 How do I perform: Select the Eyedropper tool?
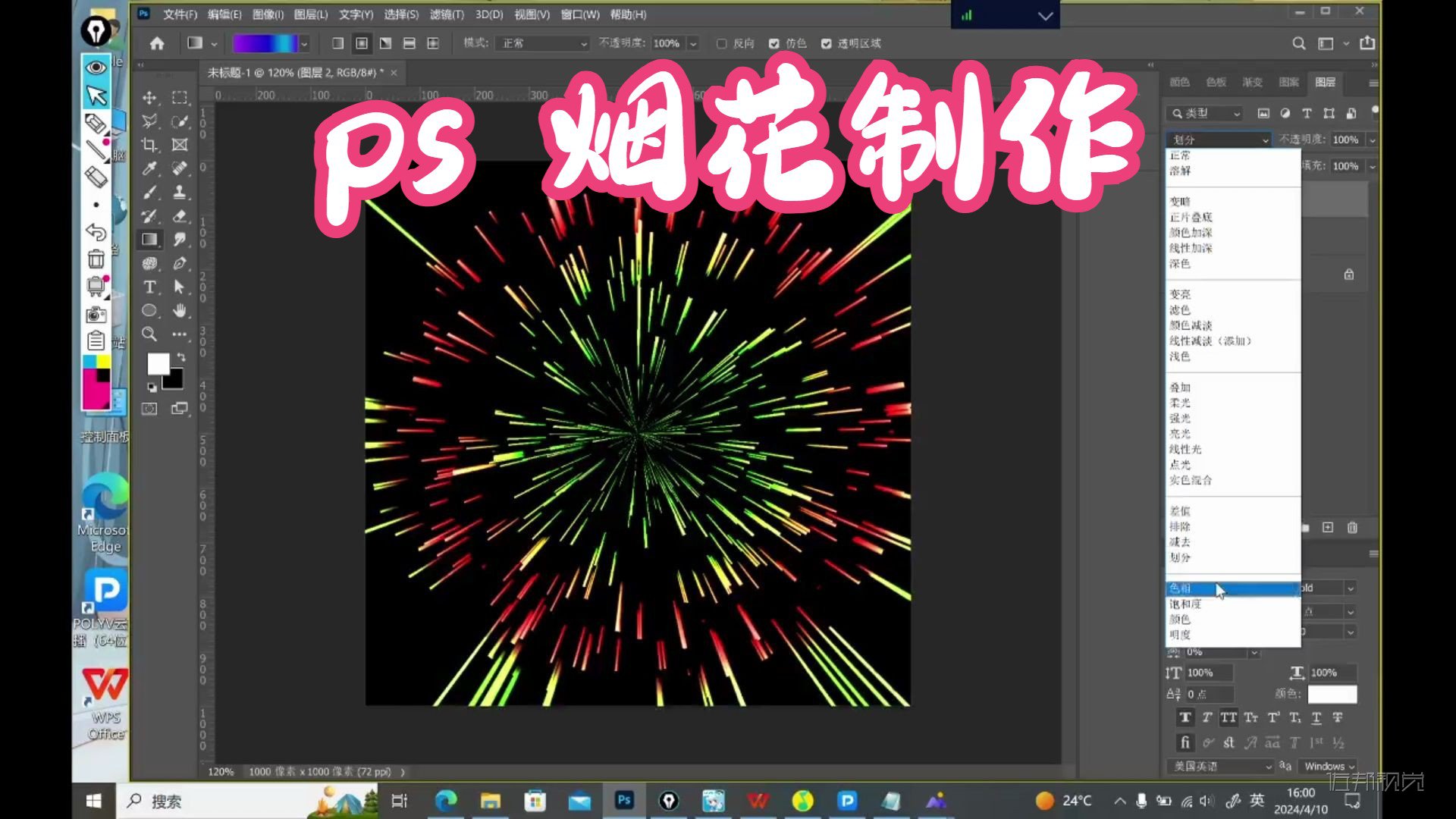149,168
